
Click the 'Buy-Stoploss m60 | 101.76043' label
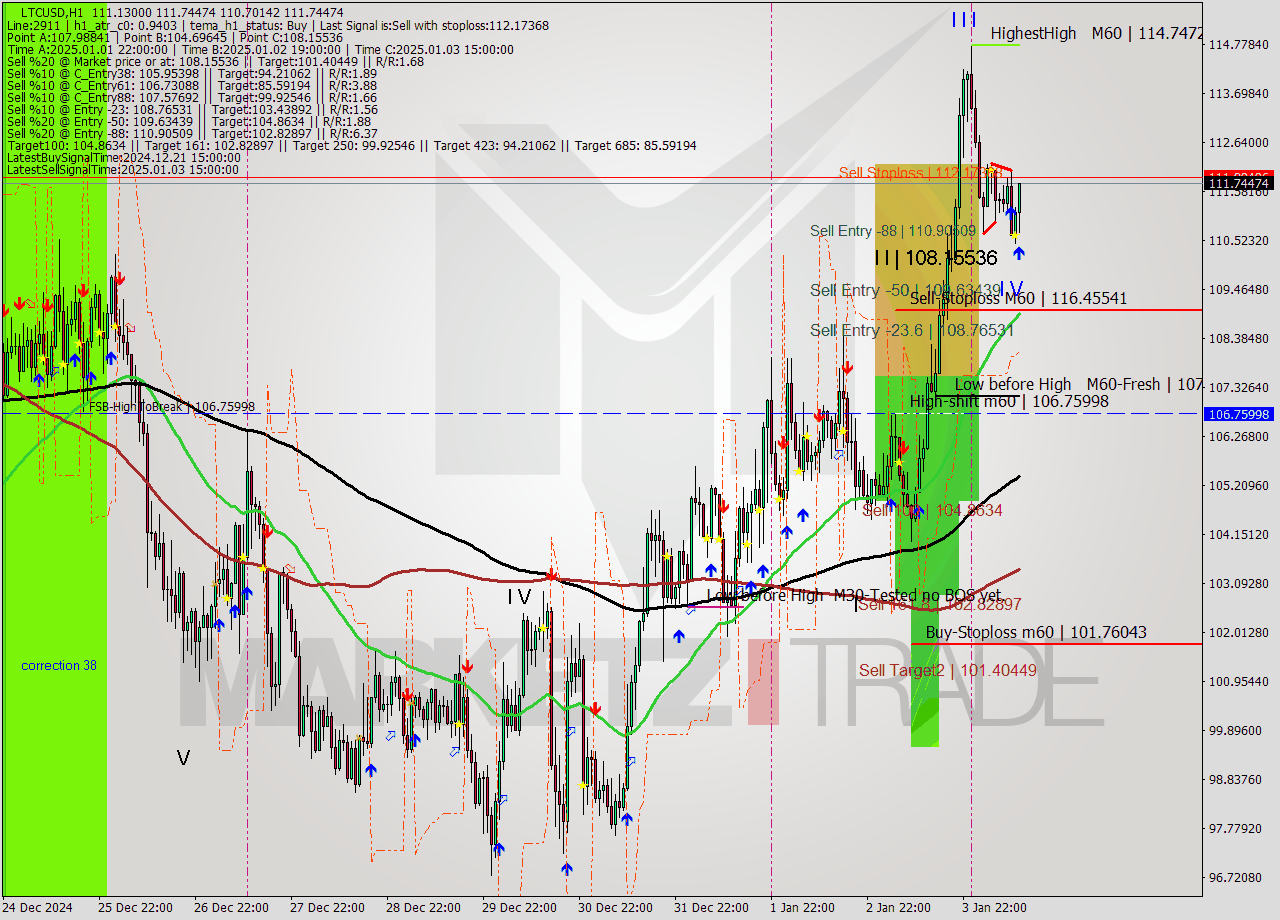coord(1036,632)
